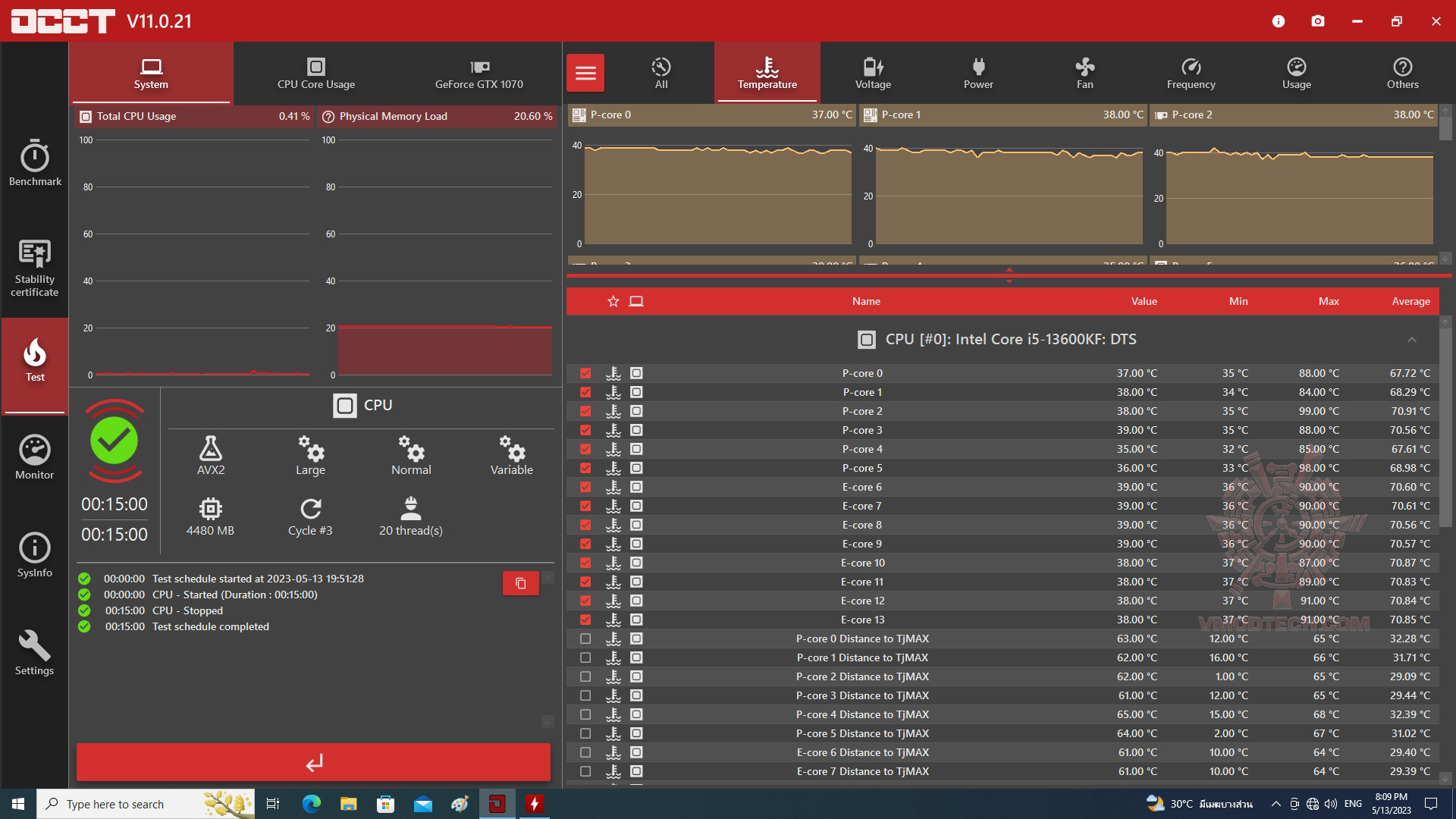The height and width of the screenshot is (819, 1456).
Task: Open the Monitor section
Action: [35, 457]
